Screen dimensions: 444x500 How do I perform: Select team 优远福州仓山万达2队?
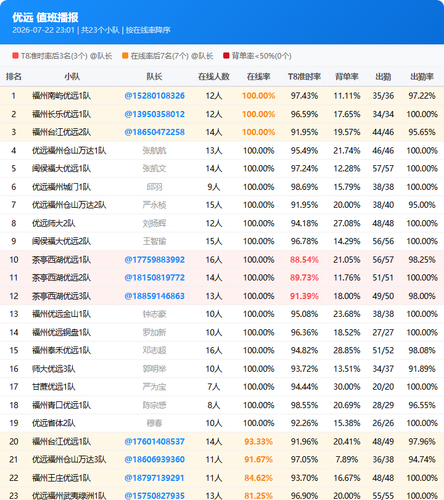pos(69,205)
